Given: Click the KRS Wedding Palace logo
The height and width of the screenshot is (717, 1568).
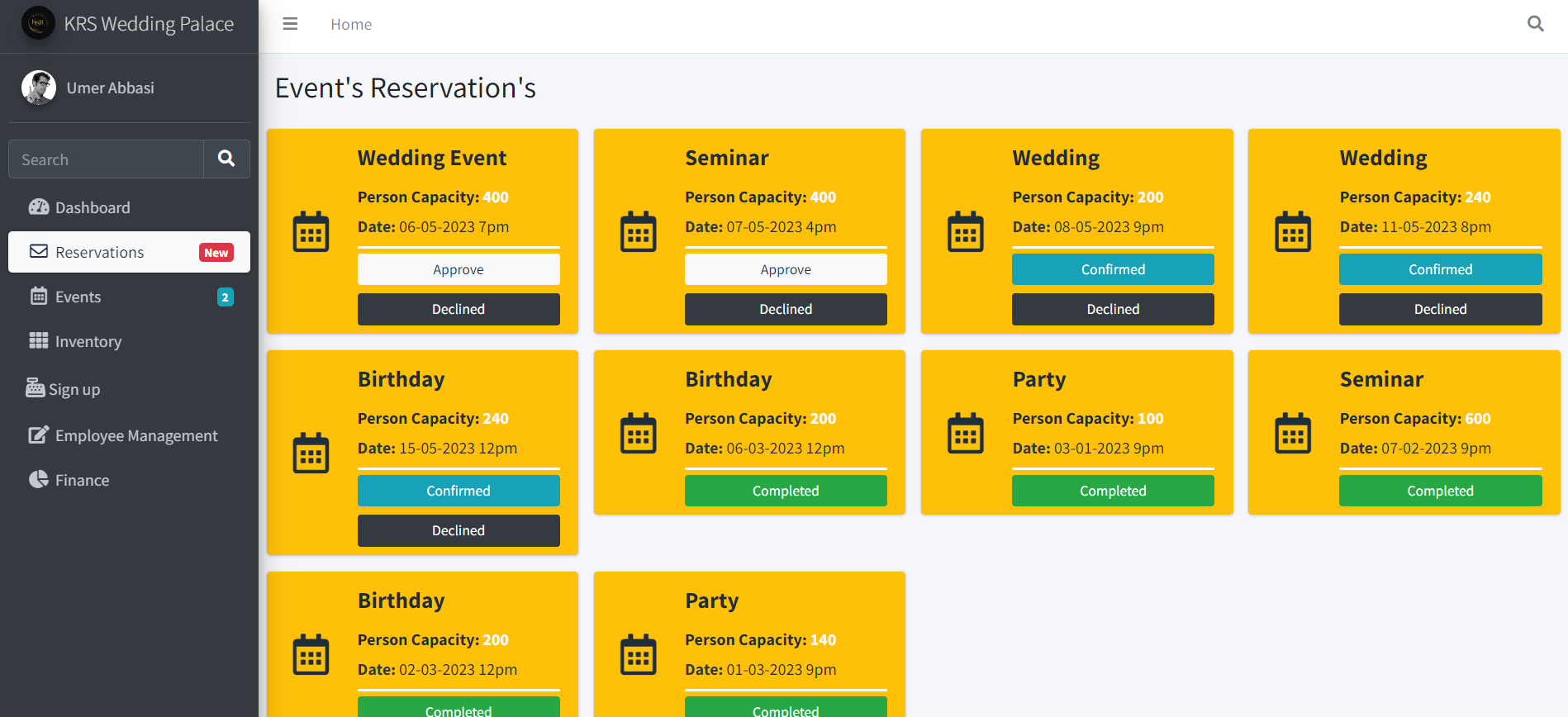Looking at the screenshot, I should 38,23.
